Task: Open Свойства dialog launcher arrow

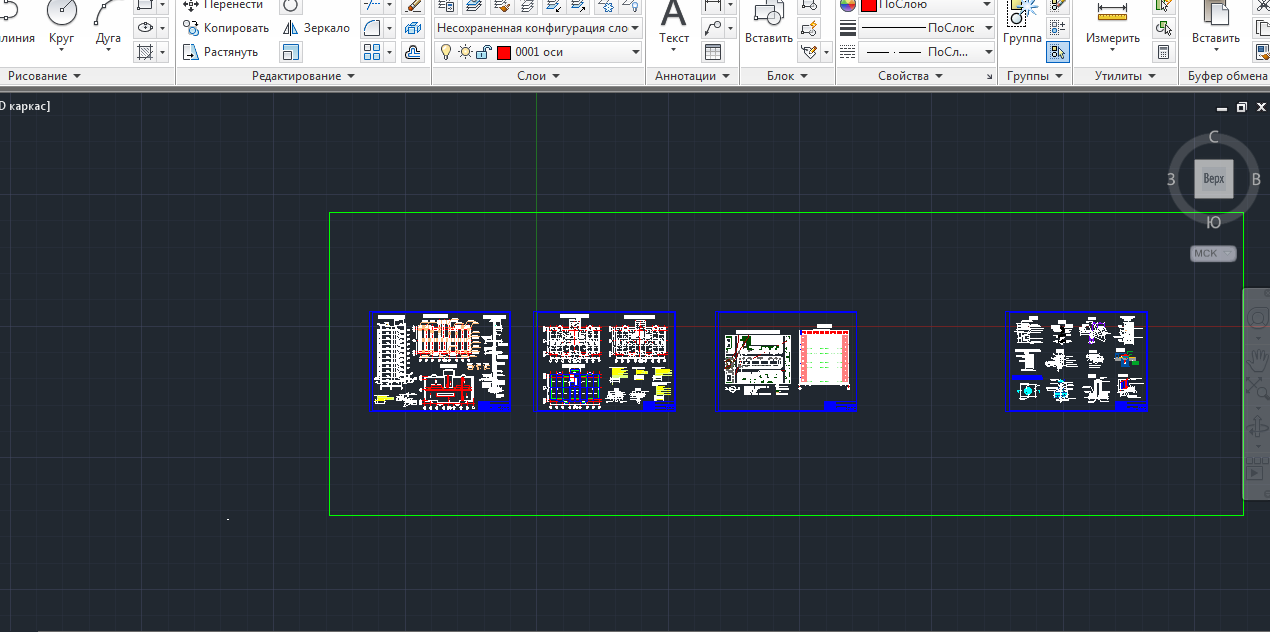Action: pyautogui.click(x=988, y=76)
